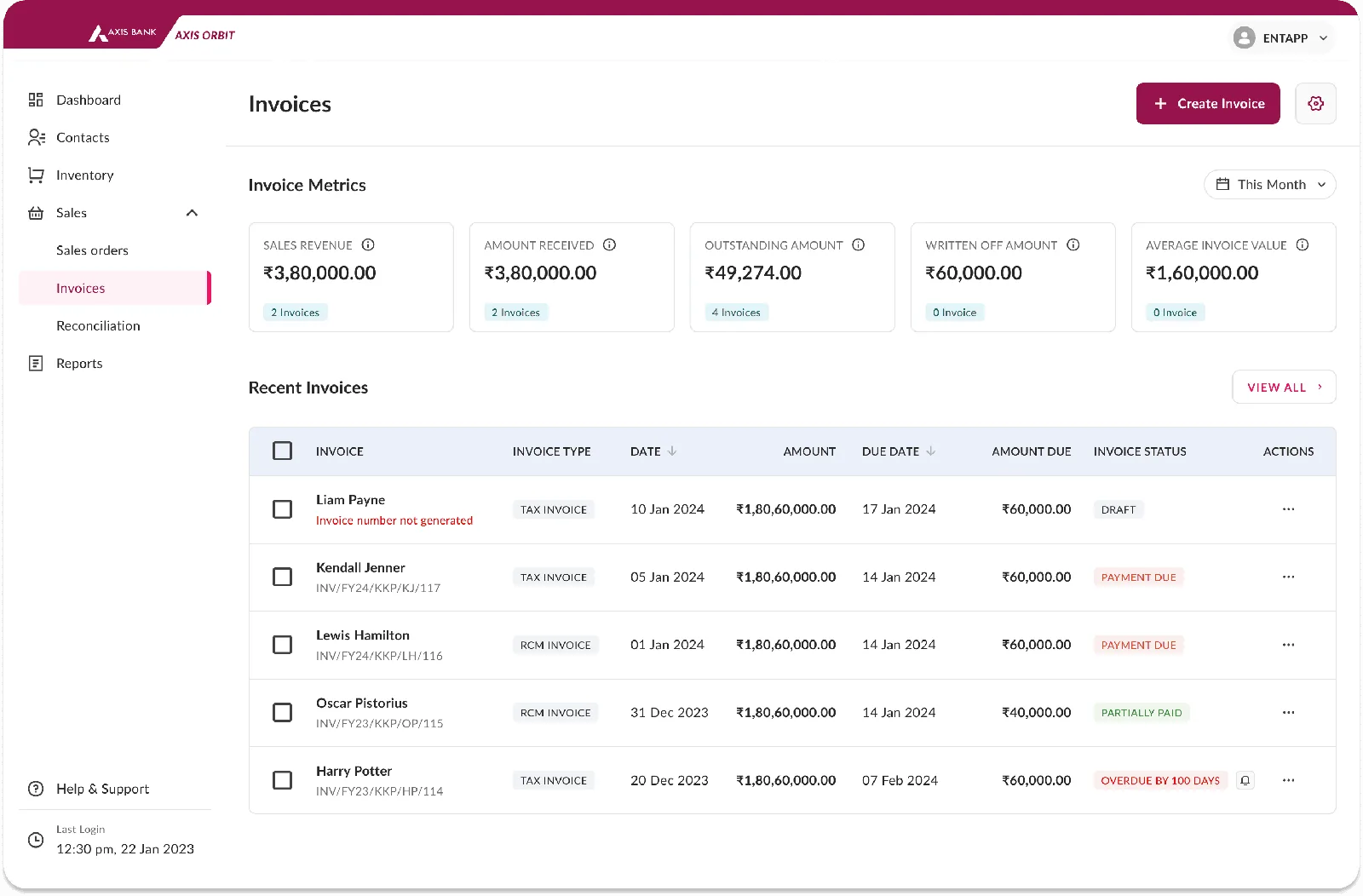Open Contacts in sidebar
The image size is (1363, 896).
coord(83,137)
